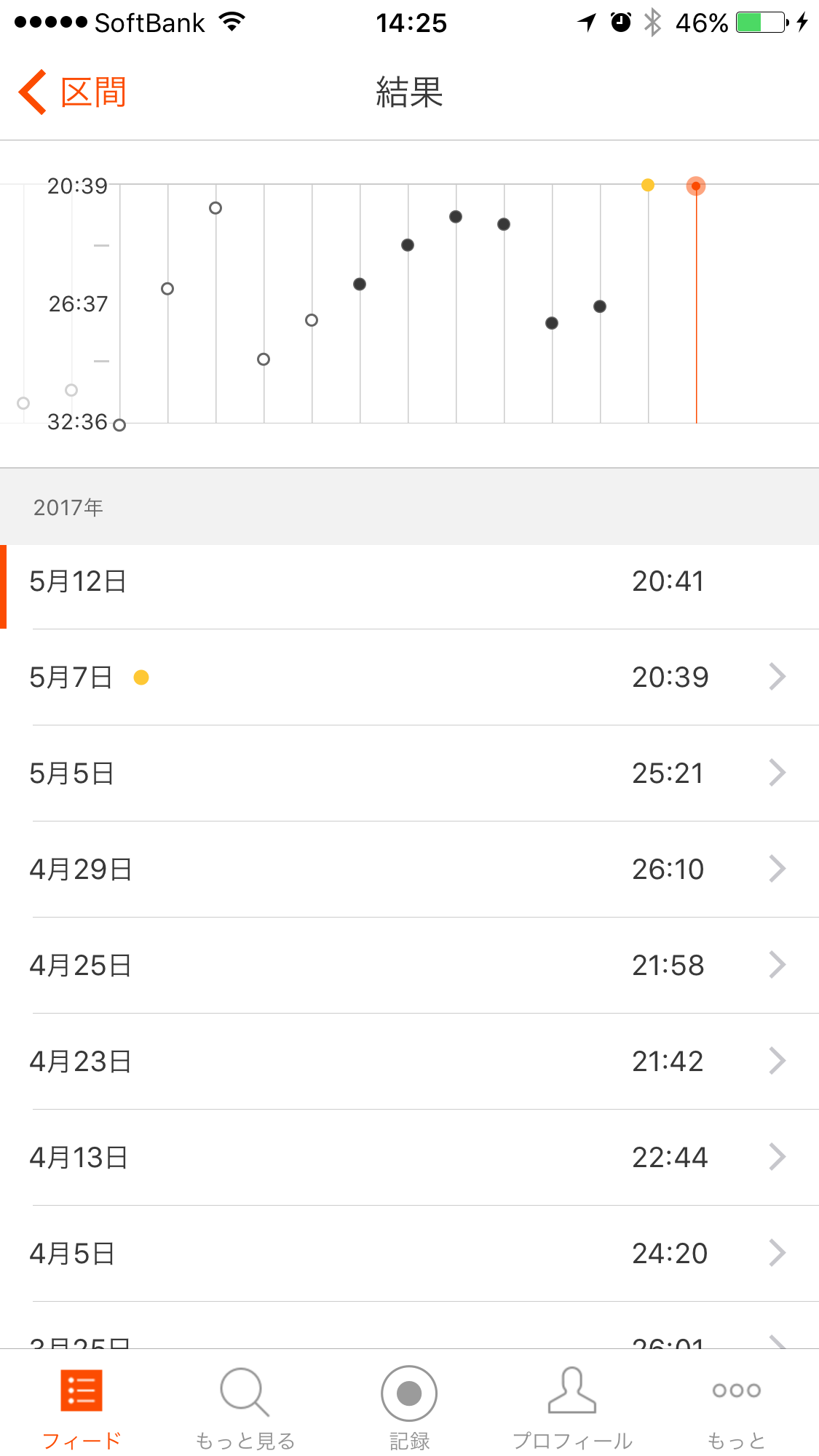819x1456 pixels.
Task: Open the 4月13日 result chevron
Action: tap(778, 1157)
